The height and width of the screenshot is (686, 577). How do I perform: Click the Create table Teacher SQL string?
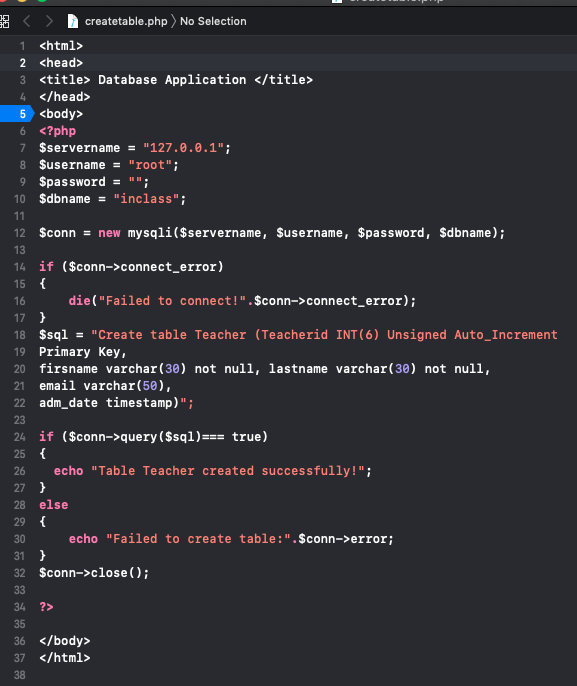point(324,335)
